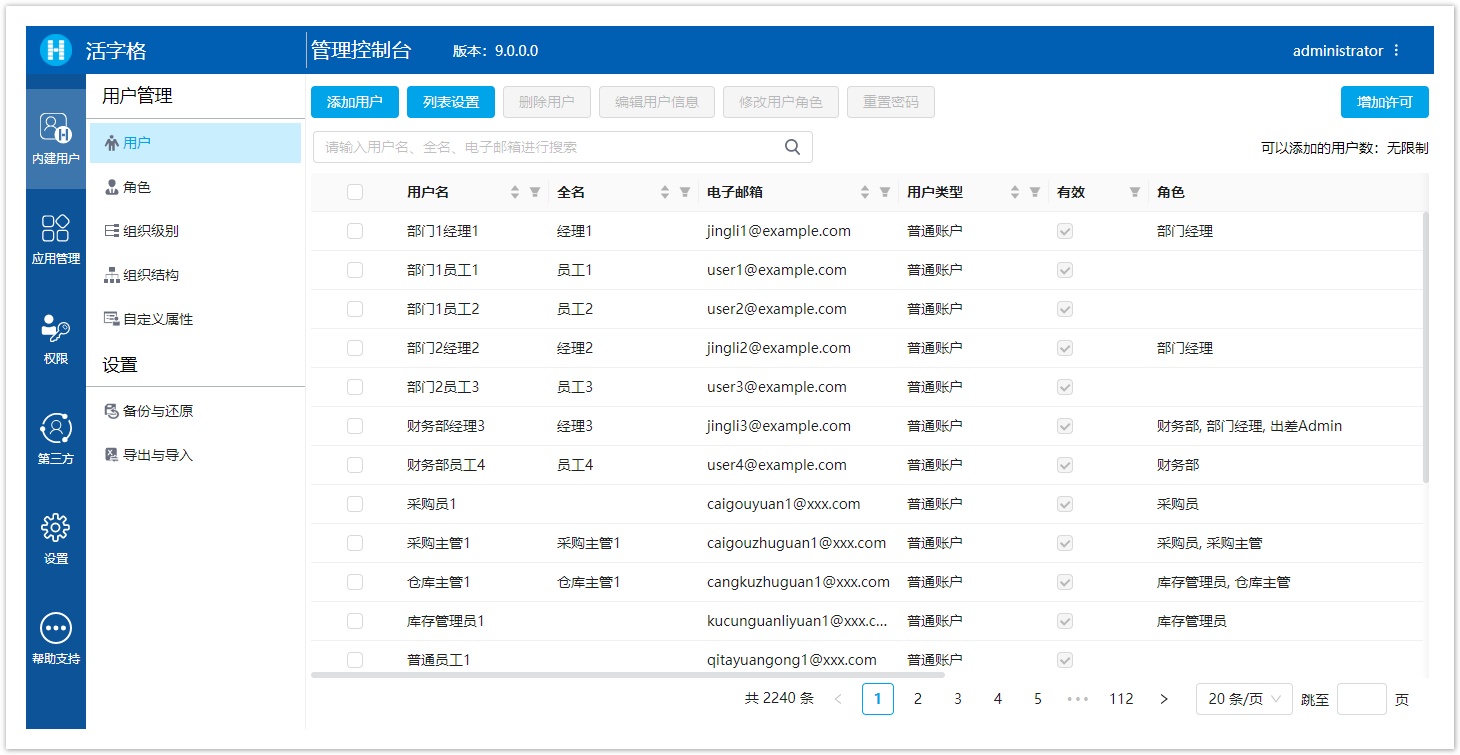The image size is (1460, 755).
Task: Open the 设置 gear sidebar section
Action: click(x=56, y=539)
